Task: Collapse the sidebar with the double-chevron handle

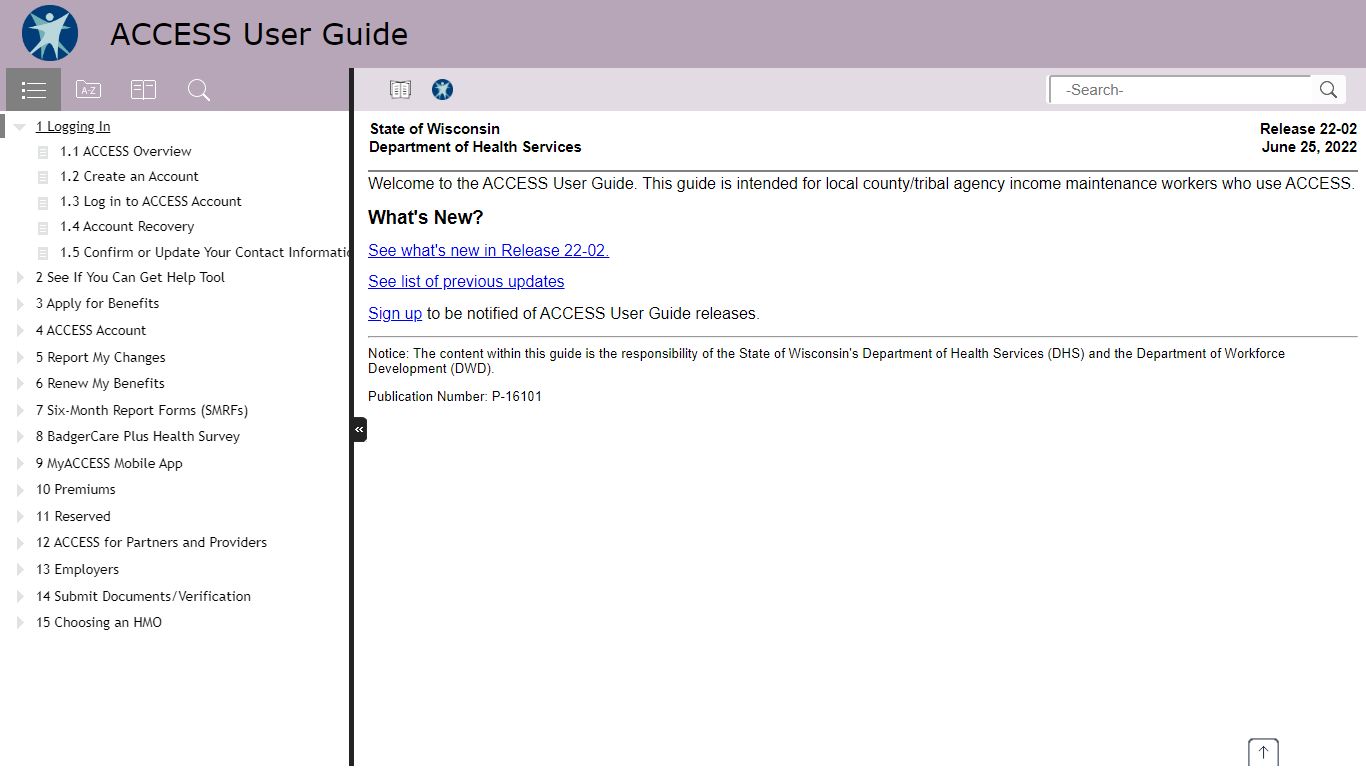Action: coord(359,429)
